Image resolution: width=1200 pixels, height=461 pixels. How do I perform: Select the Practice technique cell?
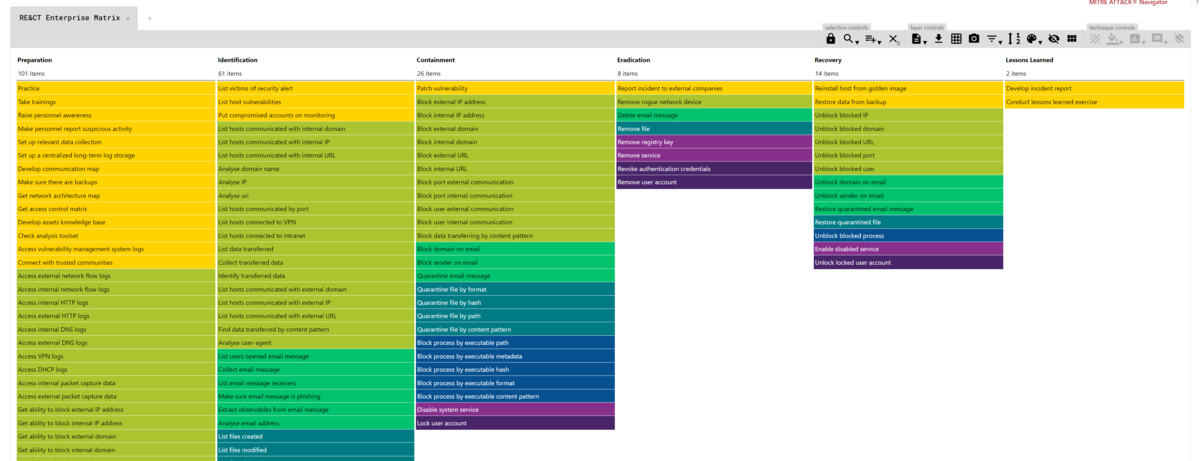click(116, 88)
